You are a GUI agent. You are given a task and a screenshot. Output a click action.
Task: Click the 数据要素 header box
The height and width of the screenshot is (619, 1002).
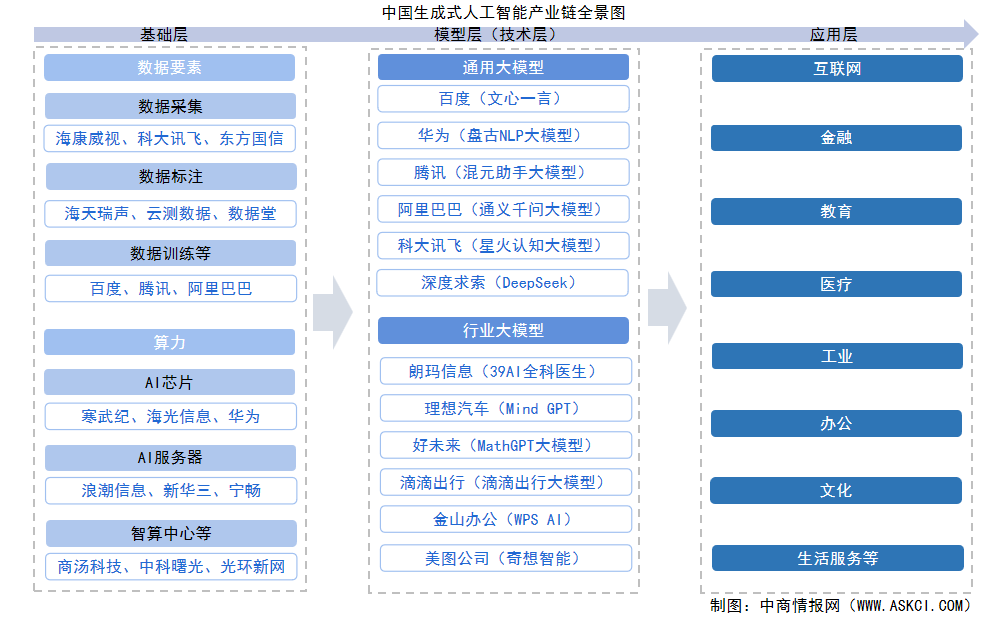pos(170,67)
